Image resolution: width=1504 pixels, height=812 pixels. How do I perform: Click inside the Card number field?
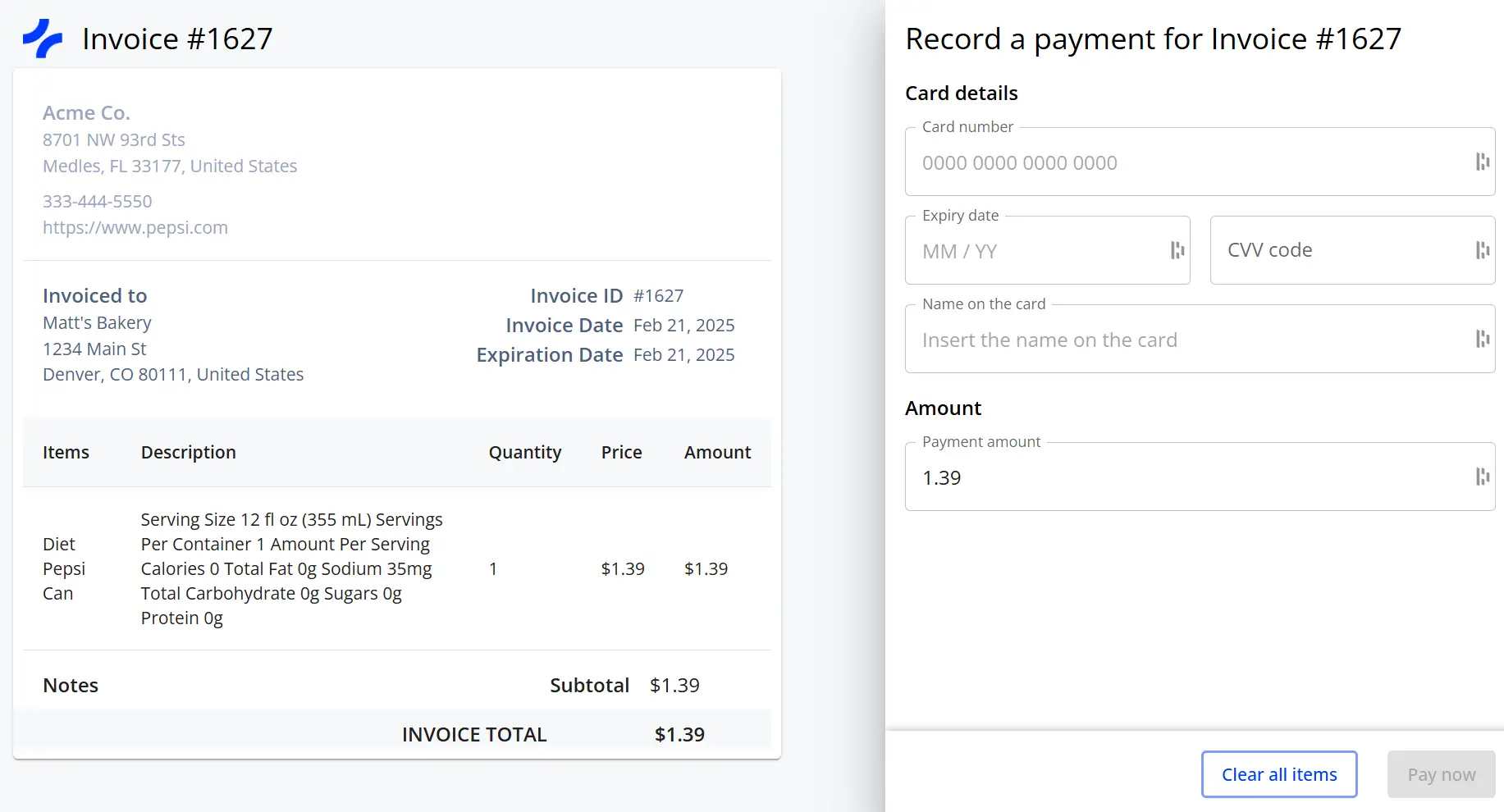(1149, 162)
